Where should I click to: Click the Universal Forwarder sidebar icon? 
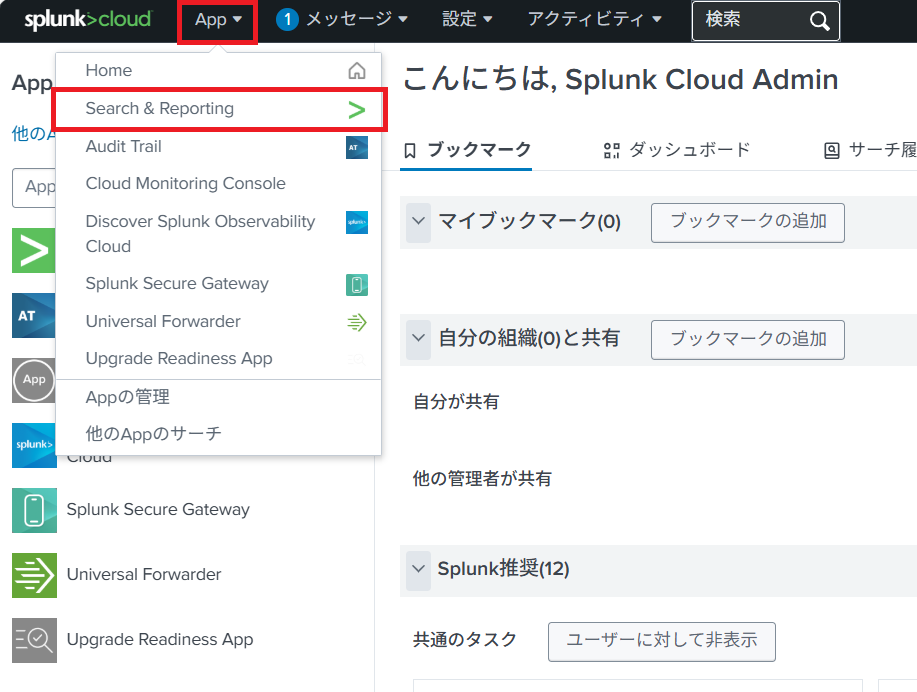coord(34,575)
